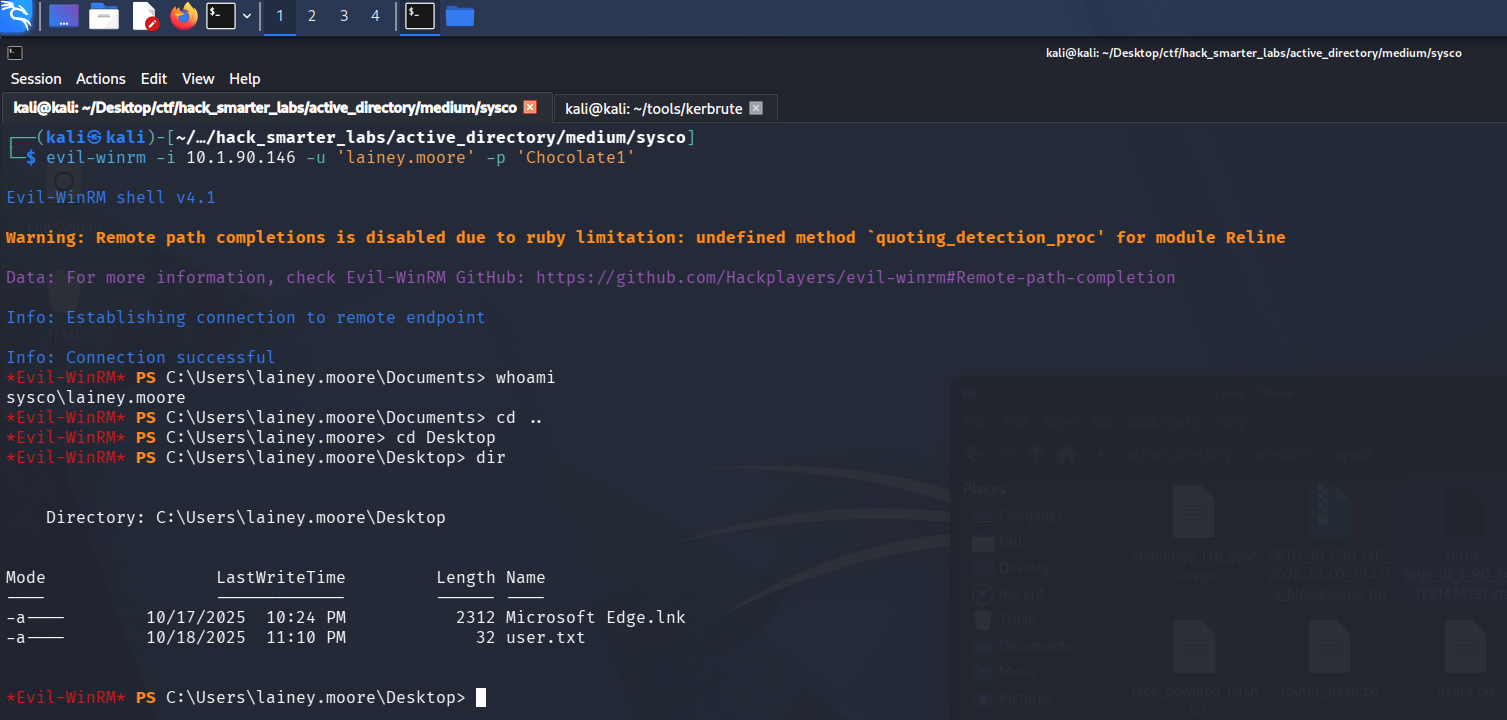Click the '10/18/2025 11:10 PM' timestamp

[246, 637]
